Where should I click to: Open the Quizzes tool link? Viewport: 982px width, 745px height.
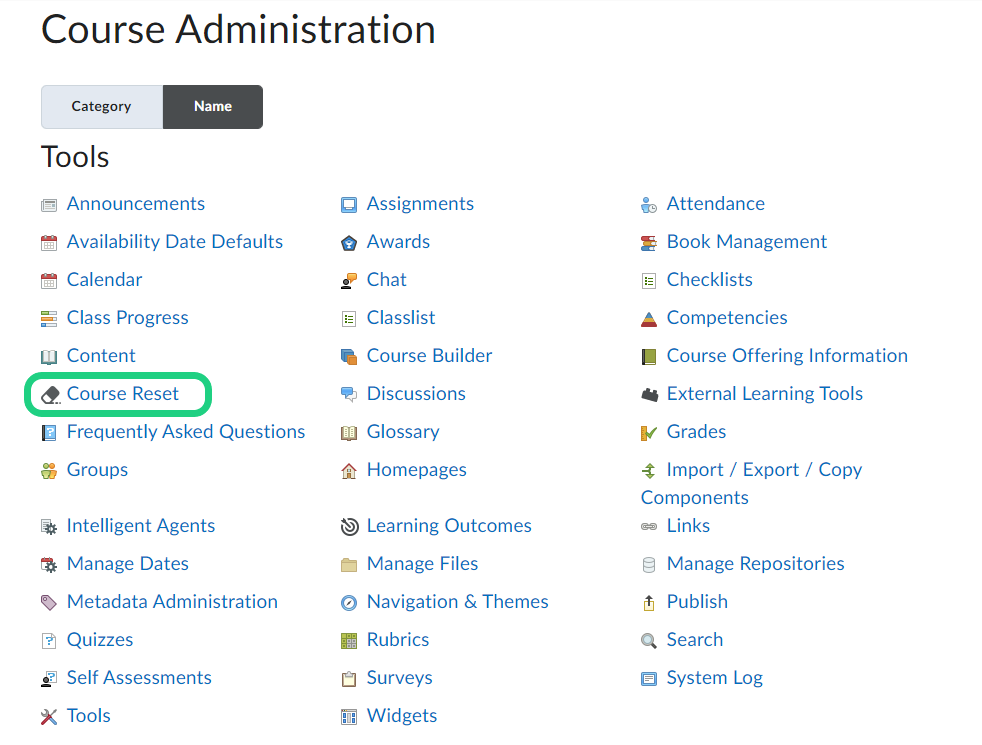(x=99, y=640)
